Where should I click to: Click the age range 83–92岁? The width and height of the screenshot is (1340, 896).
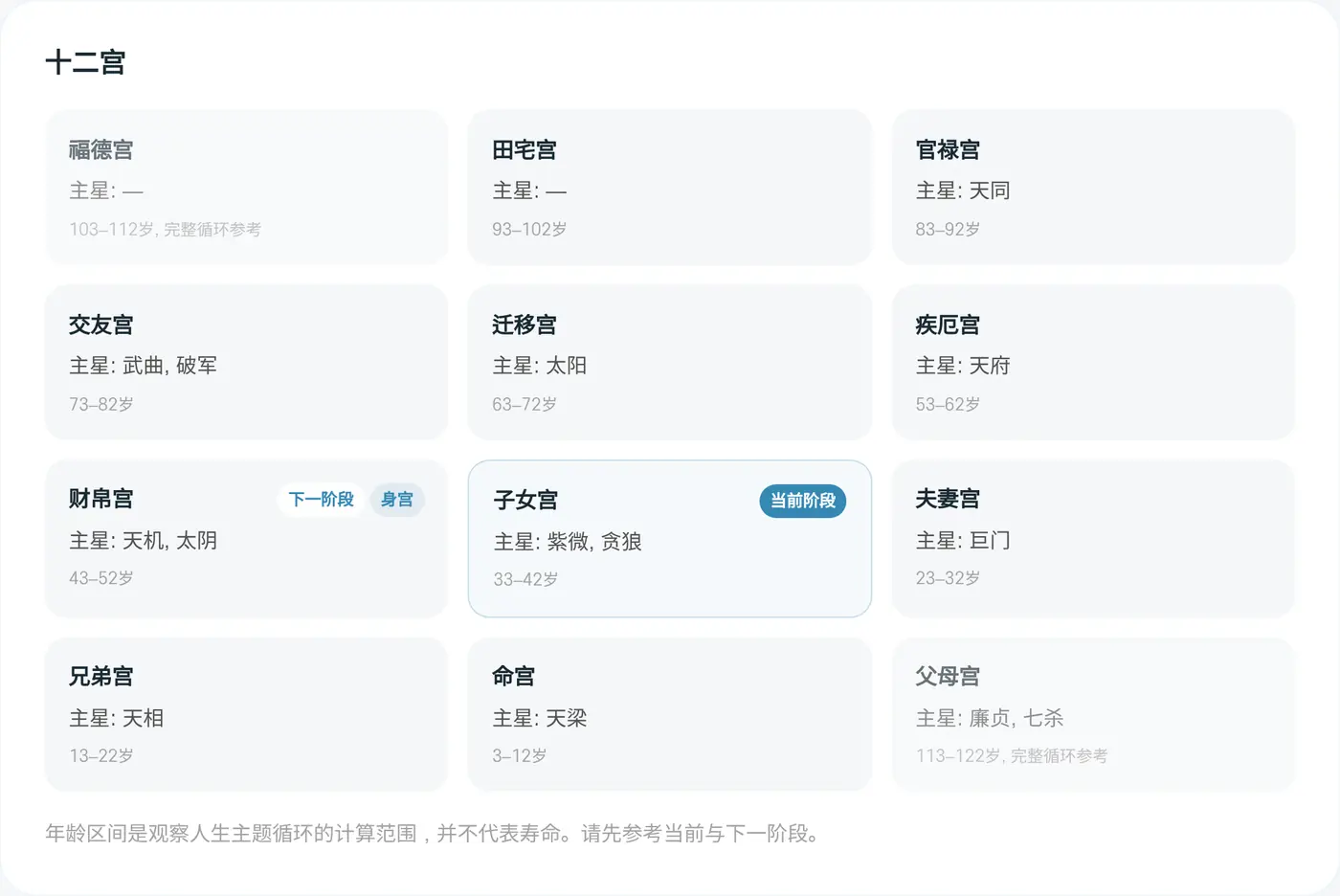pos(948,230)
